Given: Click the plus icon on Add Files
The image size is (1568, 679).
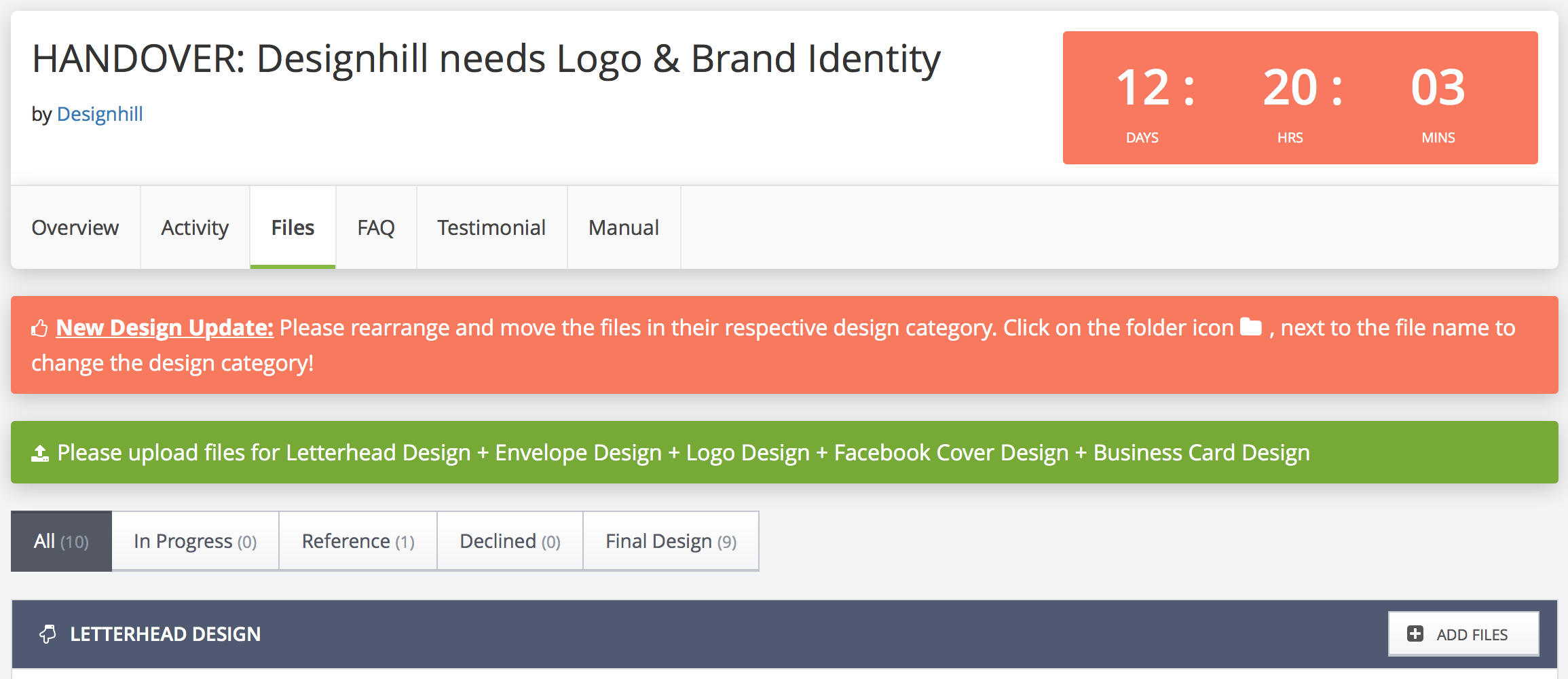Looking at the screenshot, I should click(x=1415, y=634).
